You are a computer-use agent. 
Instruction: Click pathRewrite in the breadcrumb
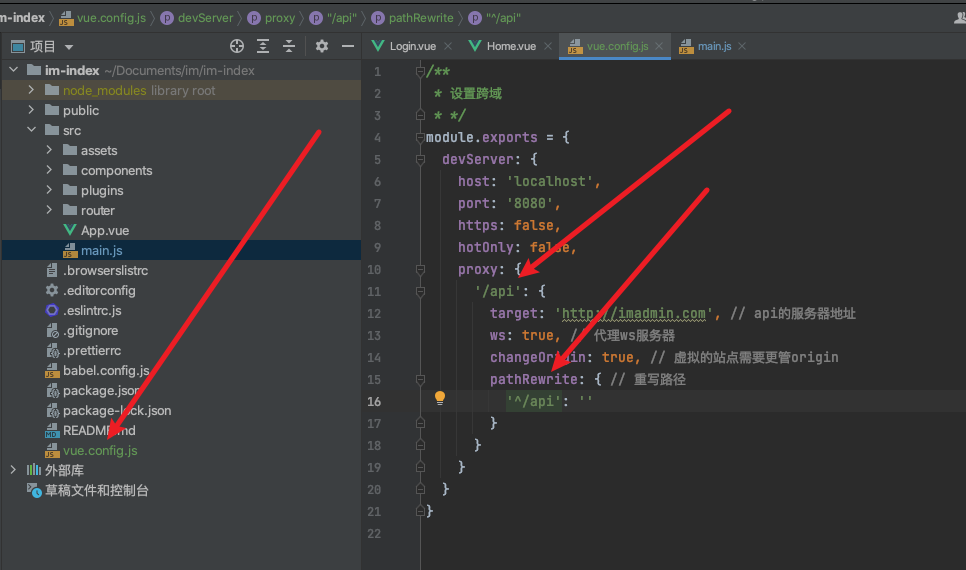(421, 18)
